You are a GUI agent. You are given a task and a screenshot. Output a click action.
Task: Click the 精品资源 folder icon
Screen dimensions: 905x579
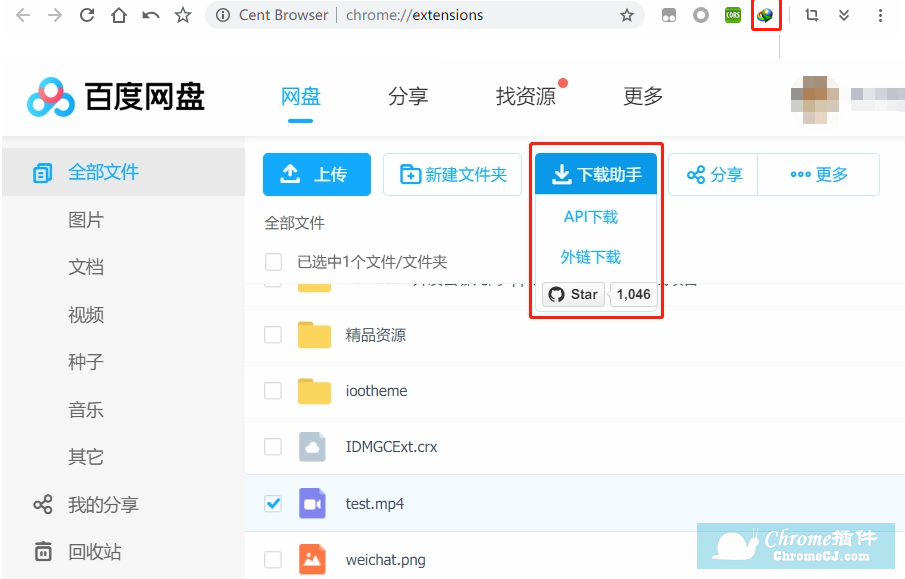pos(314,335)
